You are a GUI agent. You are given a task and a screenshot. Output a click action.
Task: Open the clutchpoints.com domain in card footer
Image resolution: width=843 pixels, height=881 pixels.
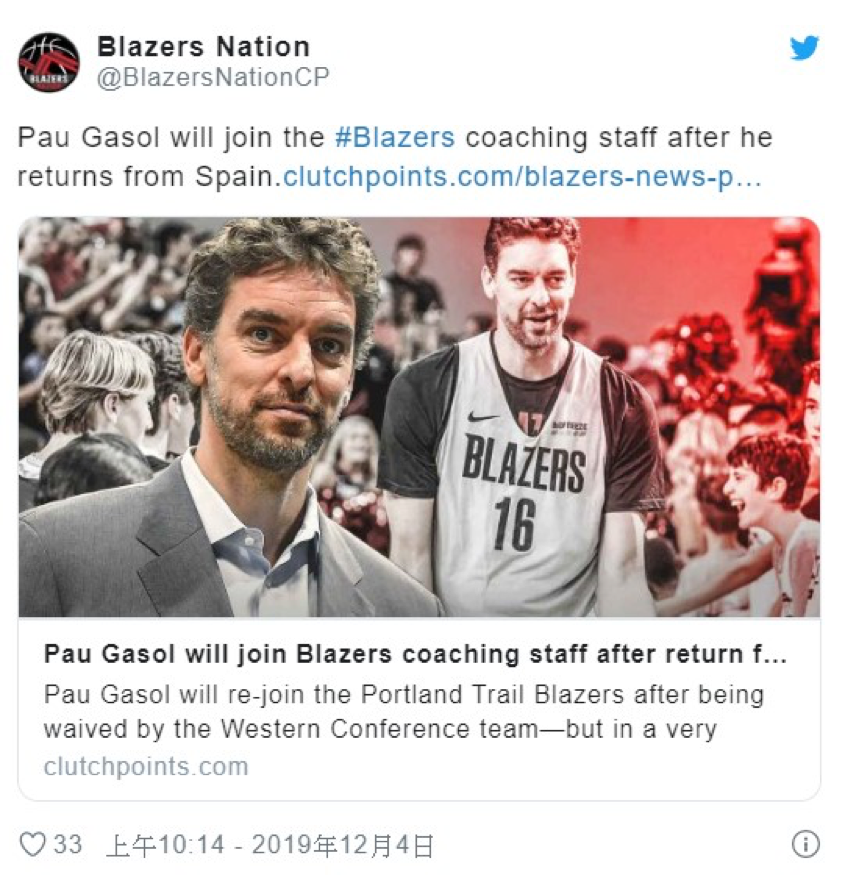click(146, 766)
